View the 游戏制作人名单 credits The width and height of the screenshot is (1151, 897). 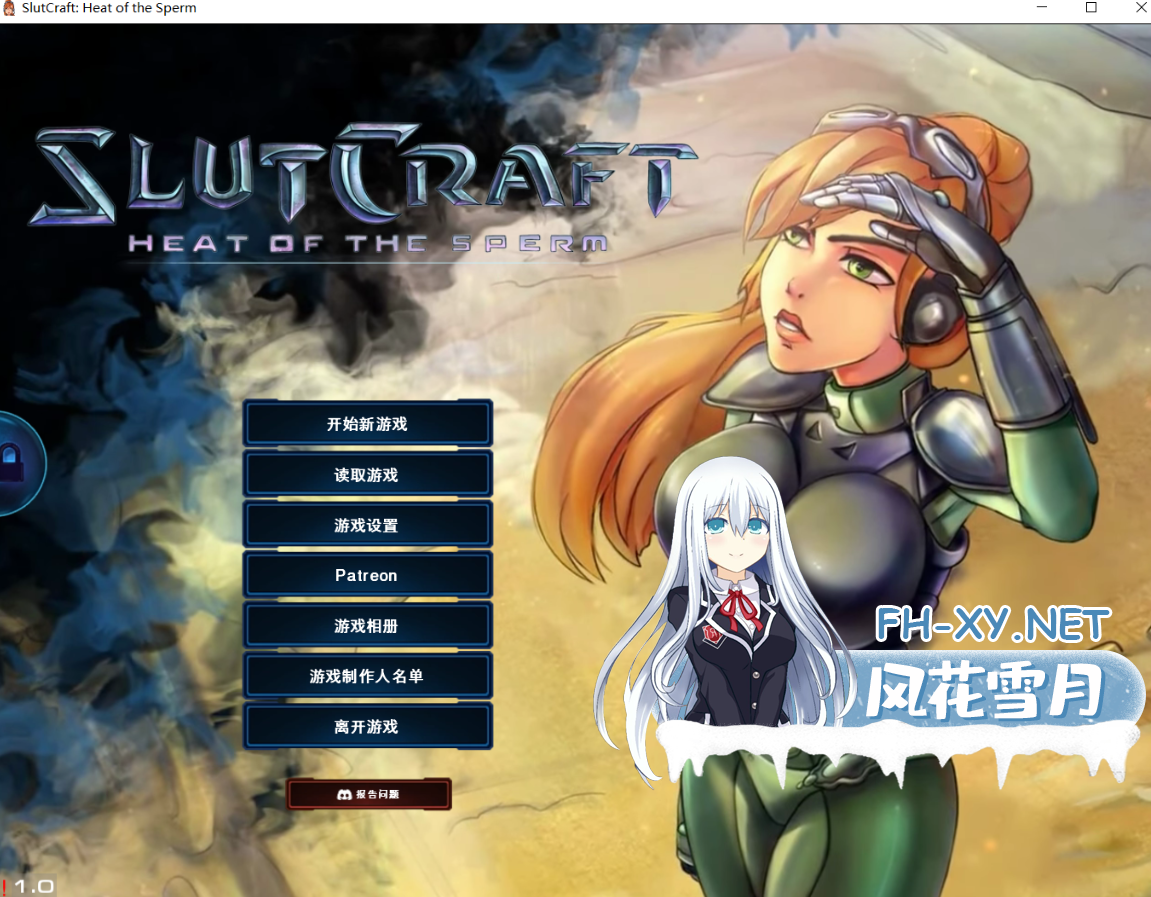(x=367, y=676)
